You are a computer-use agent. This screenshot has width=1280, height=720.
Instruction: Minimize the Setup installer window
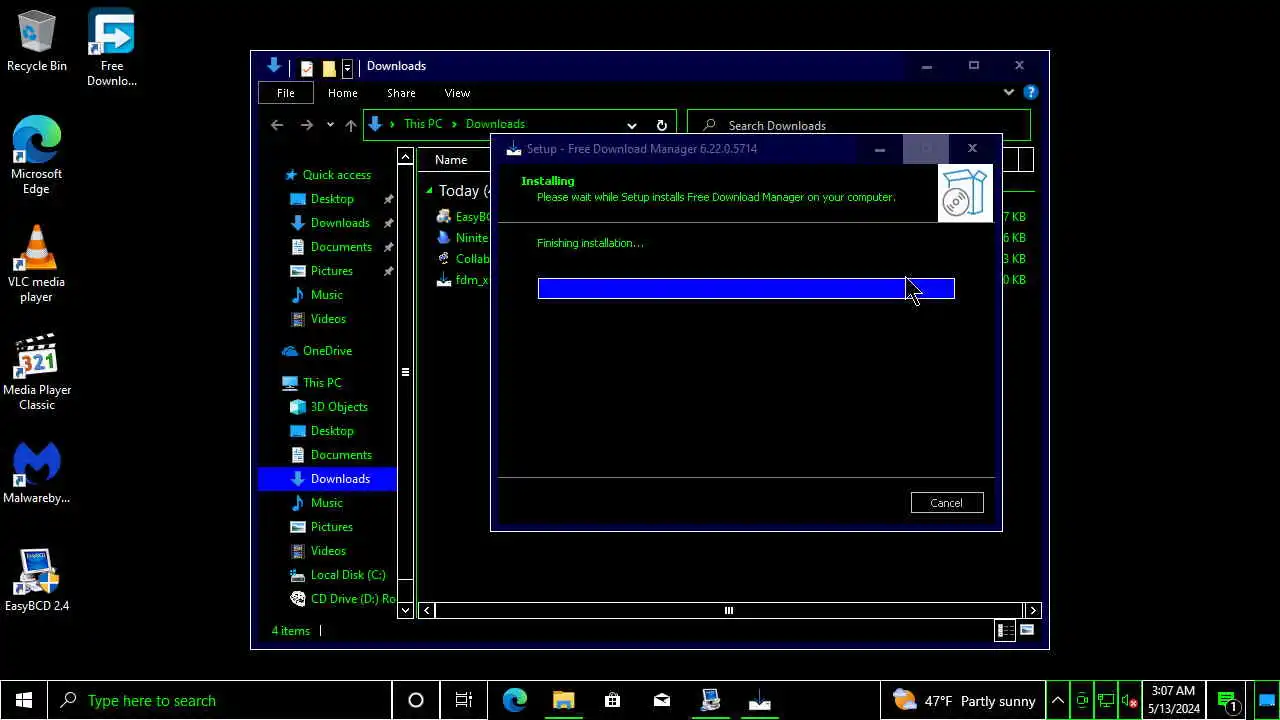tap(880, 149)
